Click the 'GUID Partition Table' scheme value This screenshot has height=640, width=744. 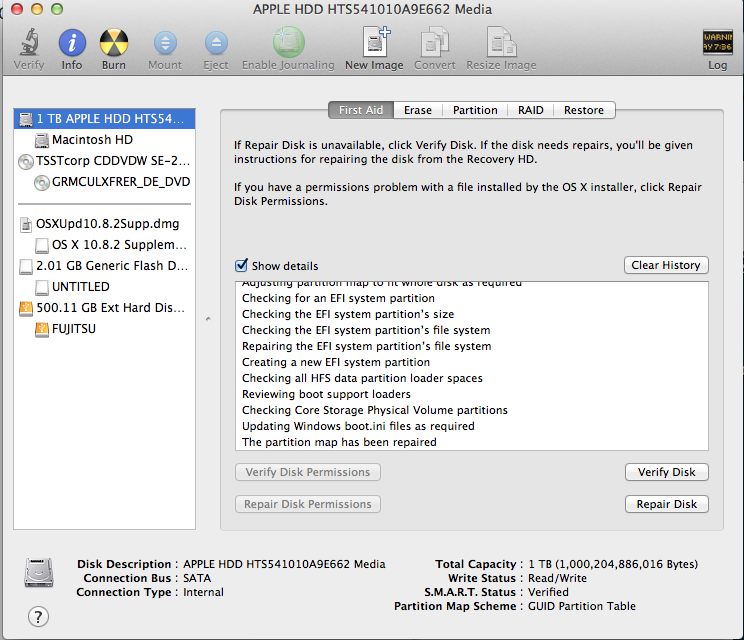point(582,606)
